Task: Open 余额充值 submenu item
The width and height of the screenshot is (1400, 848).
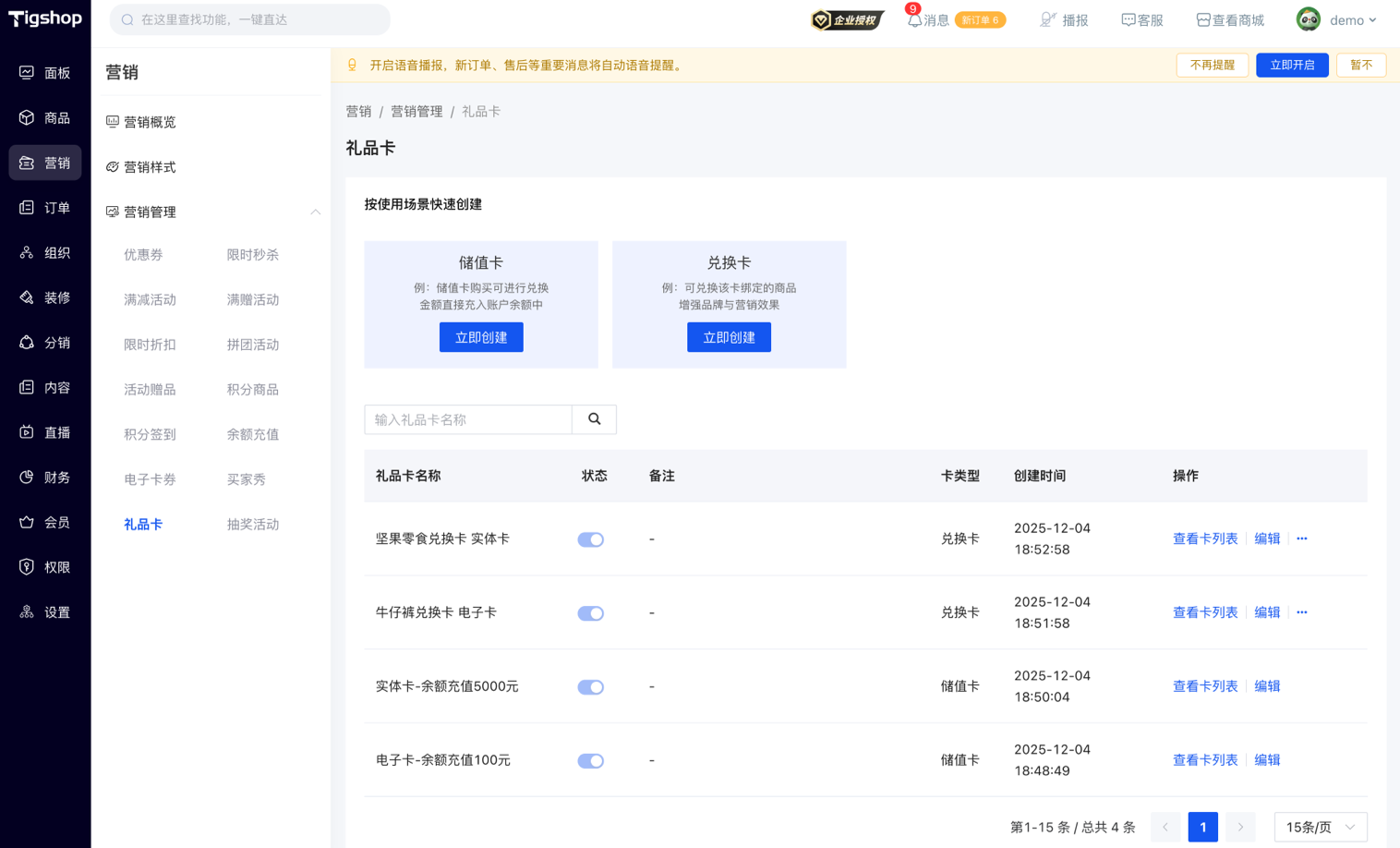Action: [x=253, y=434]
